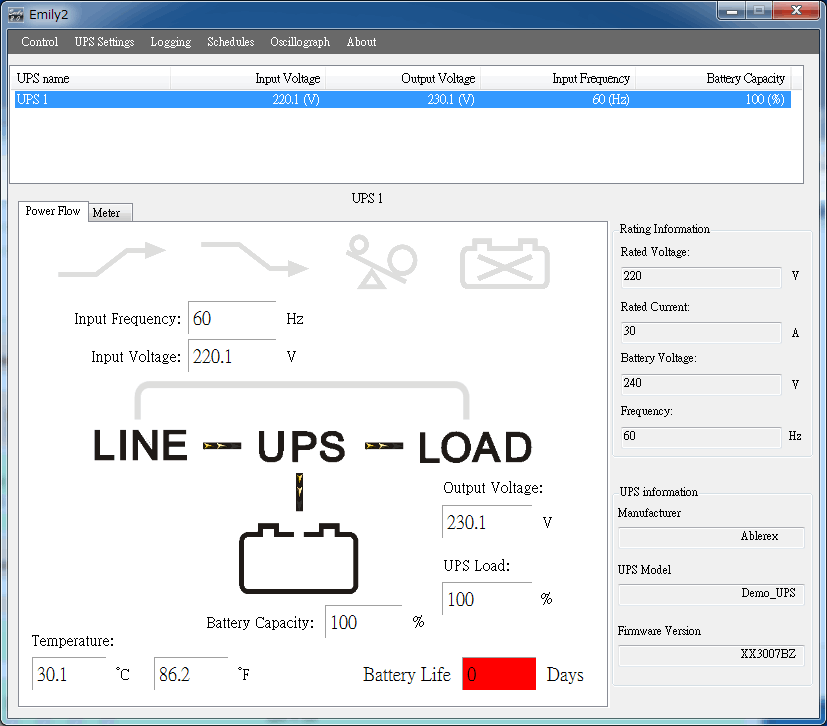Screen dimensions: 827x726
Task: Click the arrow between LINE and UPS
Action: click(222, 446)
